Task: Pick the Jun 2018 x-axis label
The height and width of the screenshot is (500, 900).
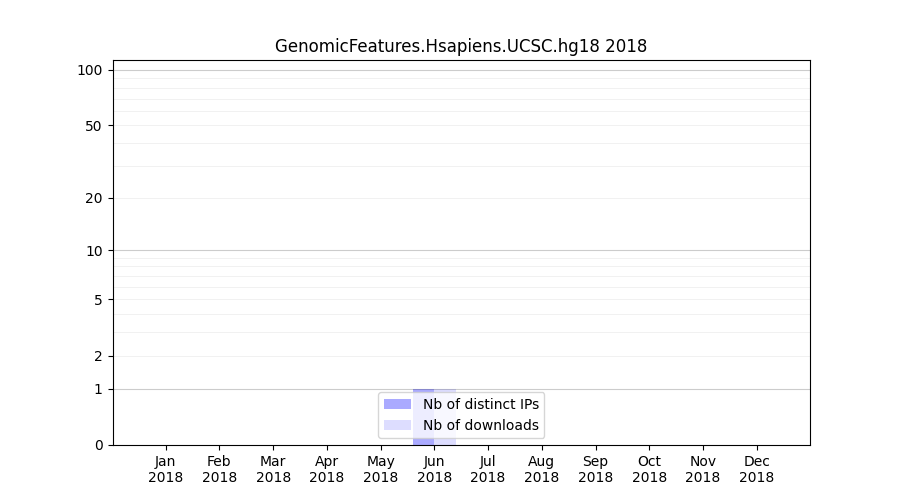Action: tap(434, 469)
